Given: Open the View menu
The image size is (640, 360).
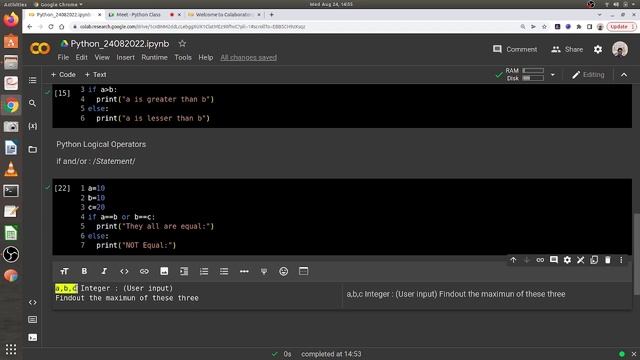Looking at the screenshot, I should (x=102, y=58).
